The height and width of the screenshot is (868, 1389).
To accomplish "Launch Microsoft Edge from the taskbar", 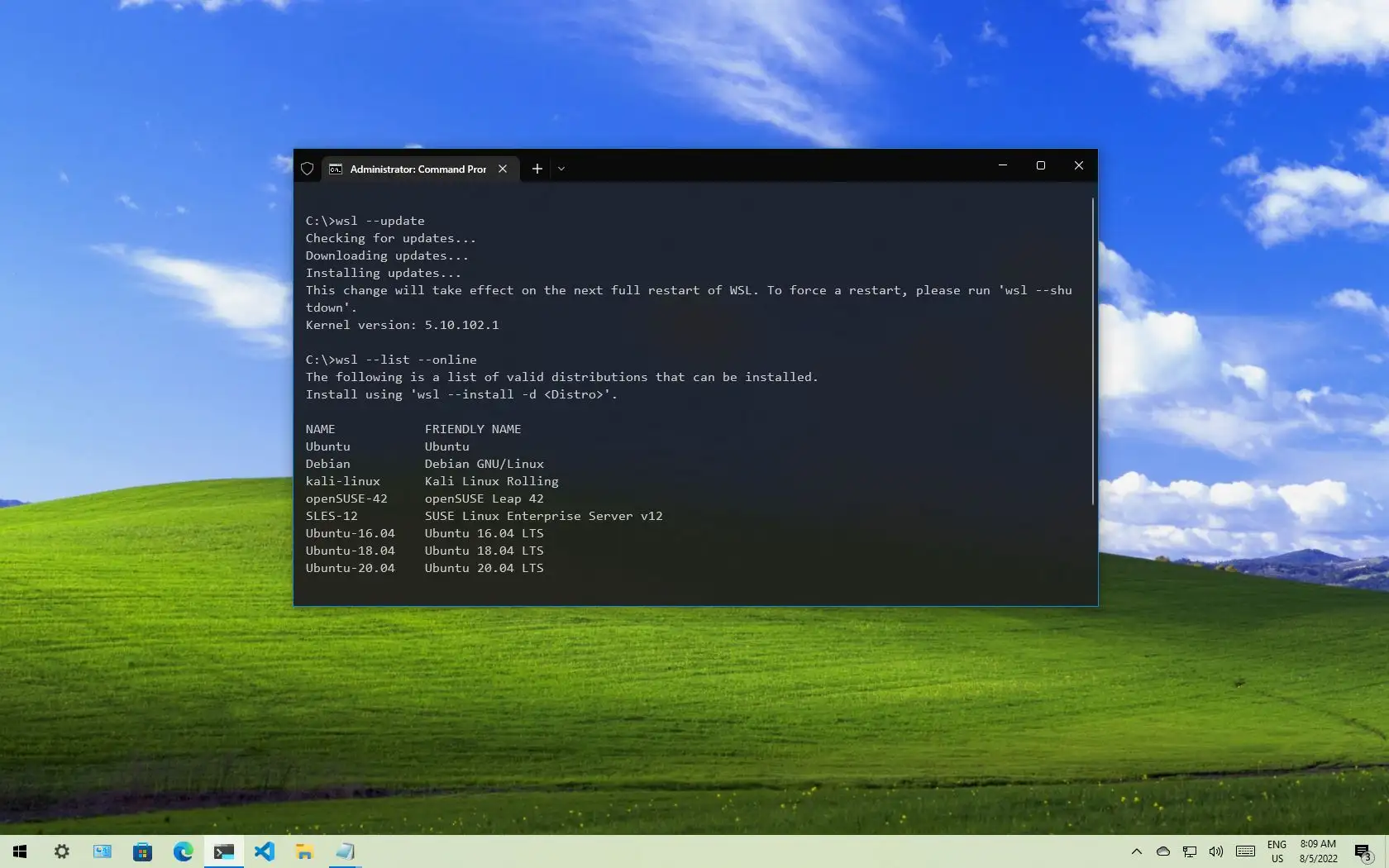I will pyautogui.click(x=183, y=852).
